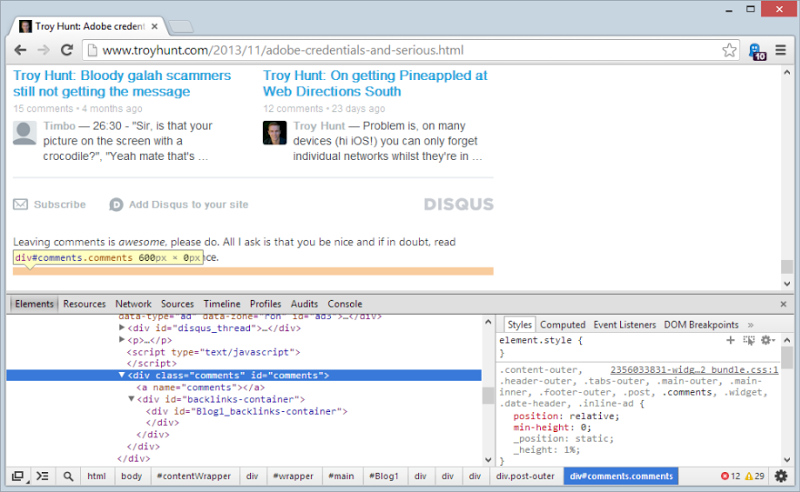800x492 pixels.
Task: Toggle element state in Styles pane
Action: click(749, 340)
